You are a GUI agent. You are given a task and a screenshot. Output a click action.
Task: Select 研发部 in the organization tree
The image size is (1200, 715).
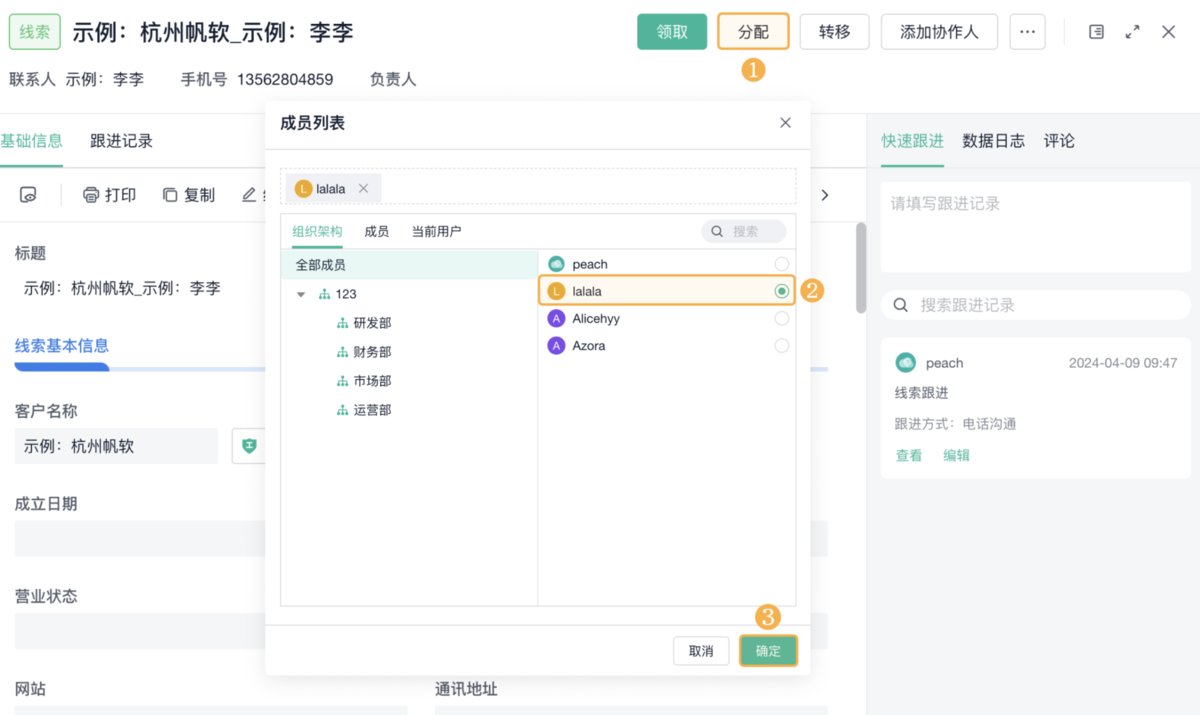coord(372,323)
